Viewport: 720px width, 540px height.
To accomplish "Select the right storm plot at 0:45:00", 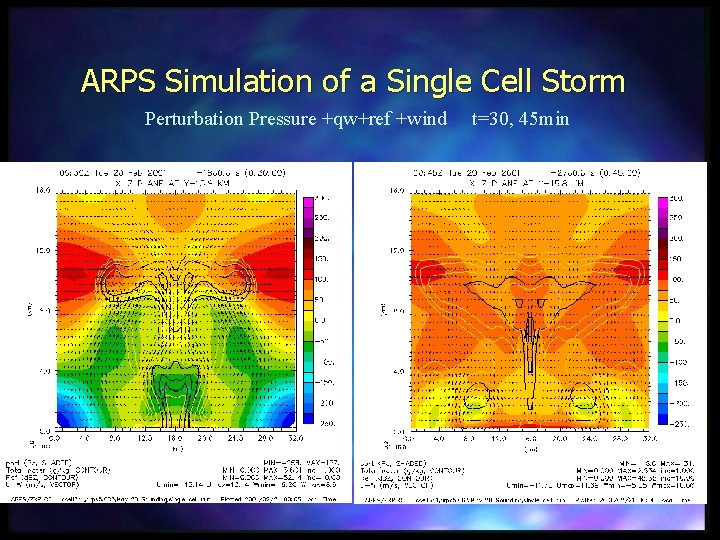I will point(530,311).
